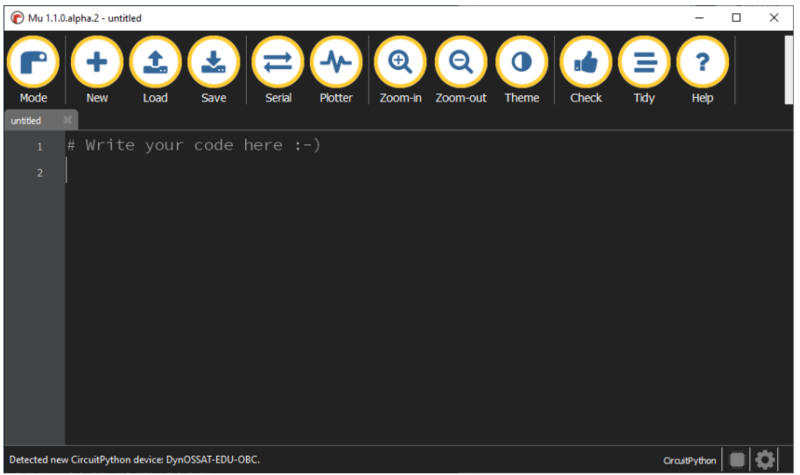The height and width of the screenshot is (475, 800).
Task: Click the device chip status icon
Action: click(x=737, y=460)
